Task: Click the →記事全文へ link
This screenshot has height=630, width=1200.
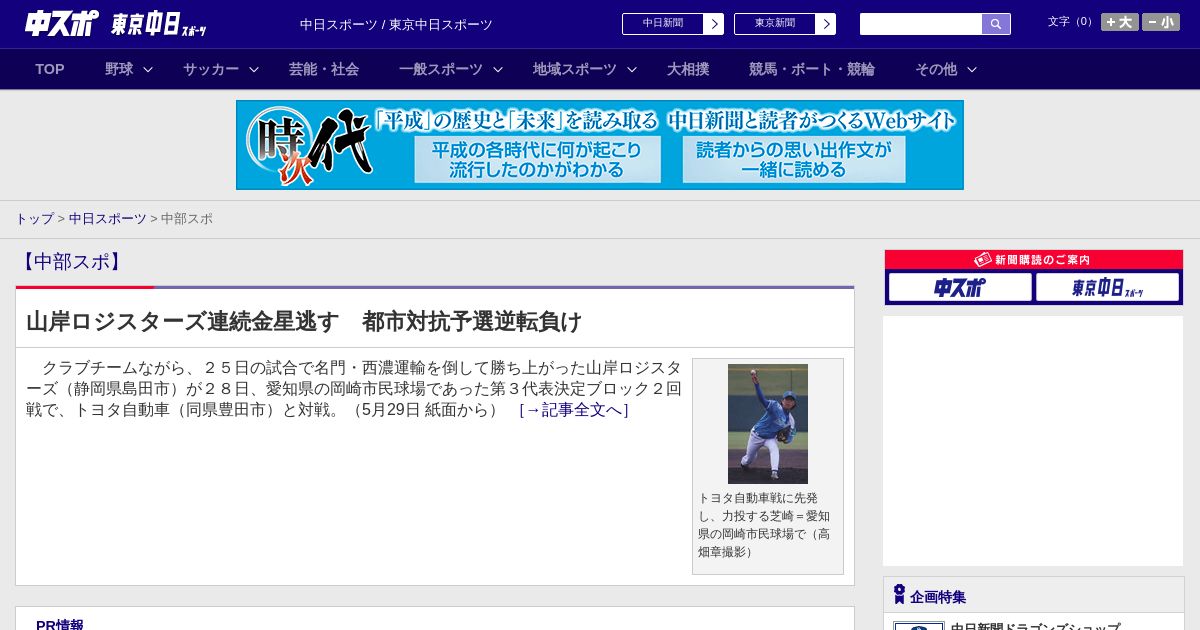Action: (574, 410)
